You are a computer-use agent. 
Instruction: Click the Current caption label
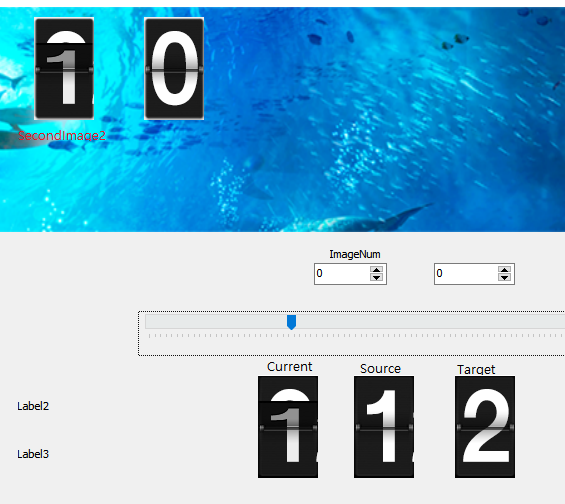(x=289, y=367)
